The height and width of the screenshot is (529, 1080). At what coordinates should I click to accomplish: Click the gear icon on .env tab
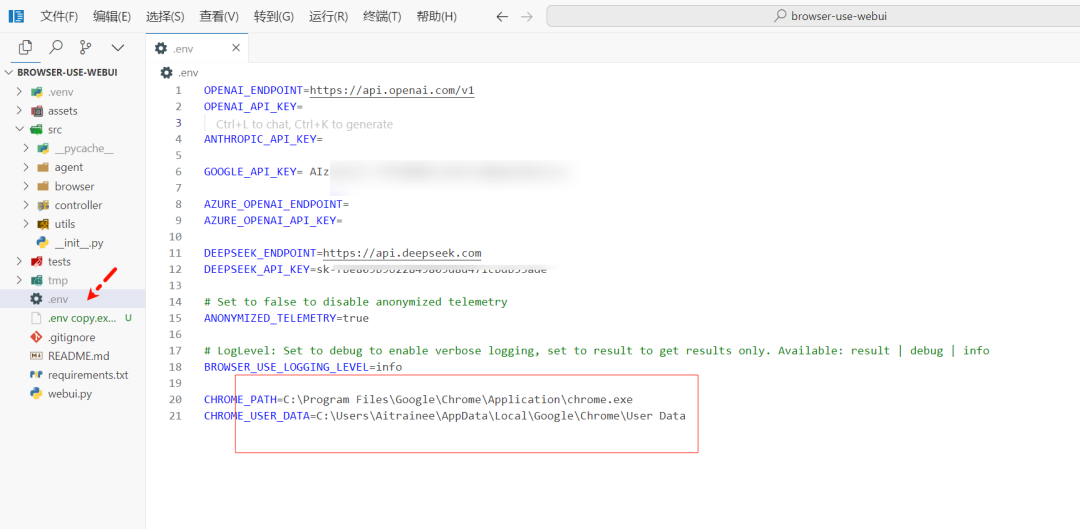160,48
